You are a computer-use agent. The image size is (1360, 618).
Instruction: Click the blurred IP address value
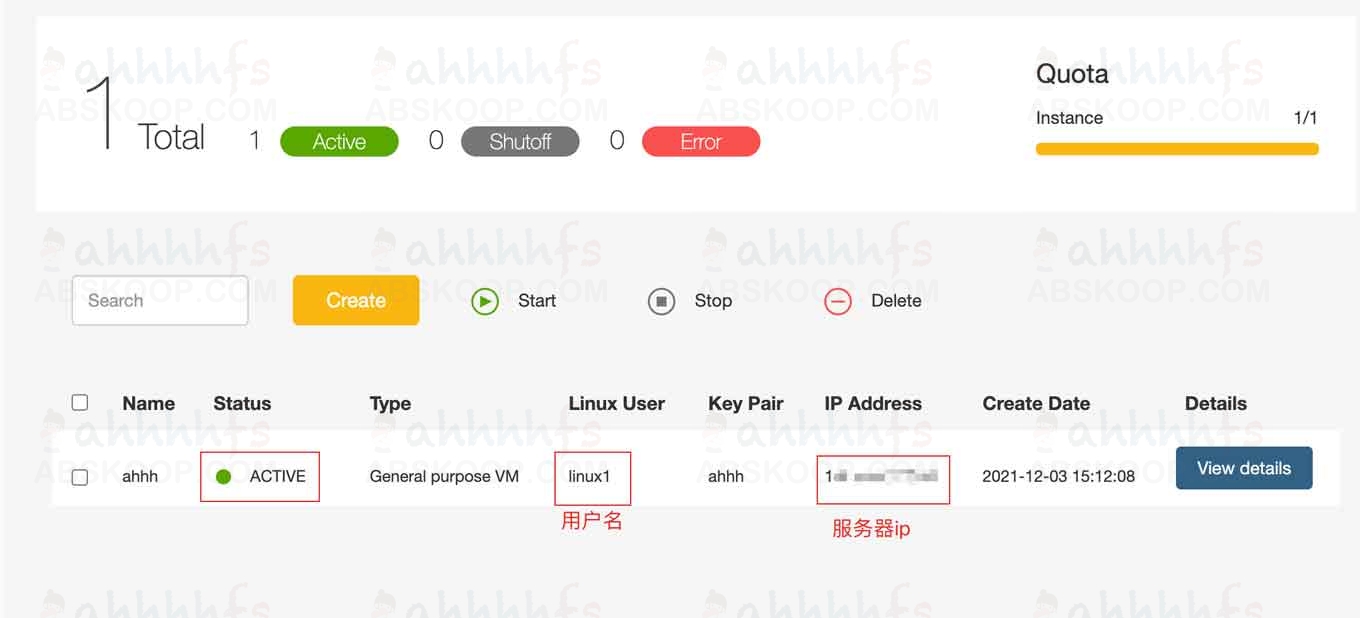tap(882, 477)
